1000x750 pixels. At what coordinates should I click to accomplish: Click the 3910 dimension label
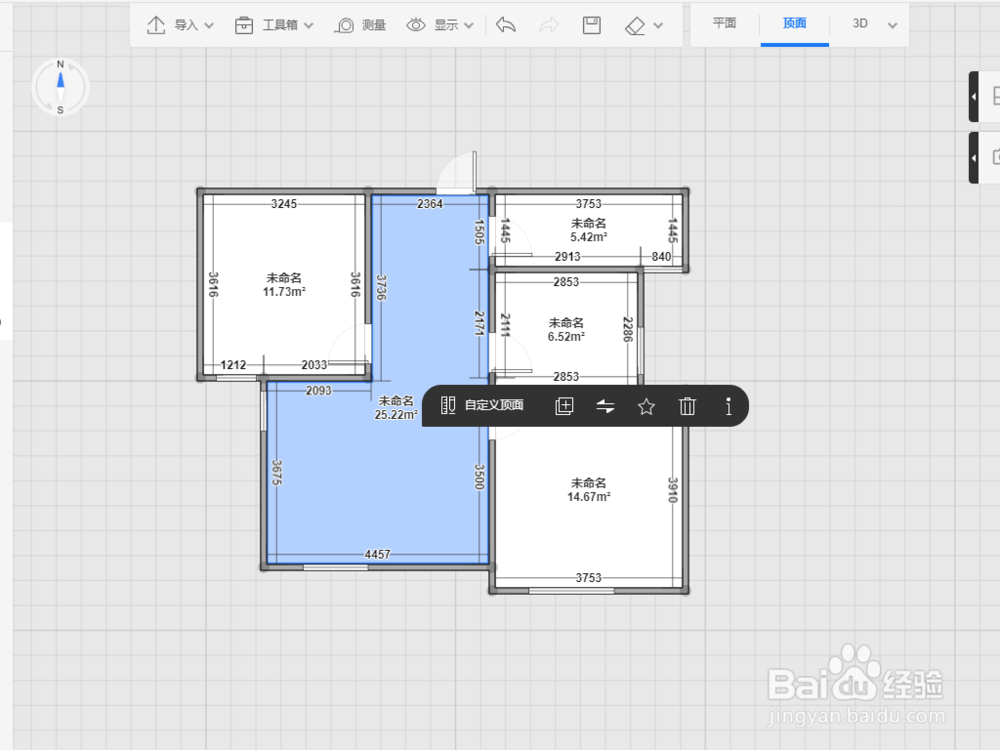click(x=673, y=490)
